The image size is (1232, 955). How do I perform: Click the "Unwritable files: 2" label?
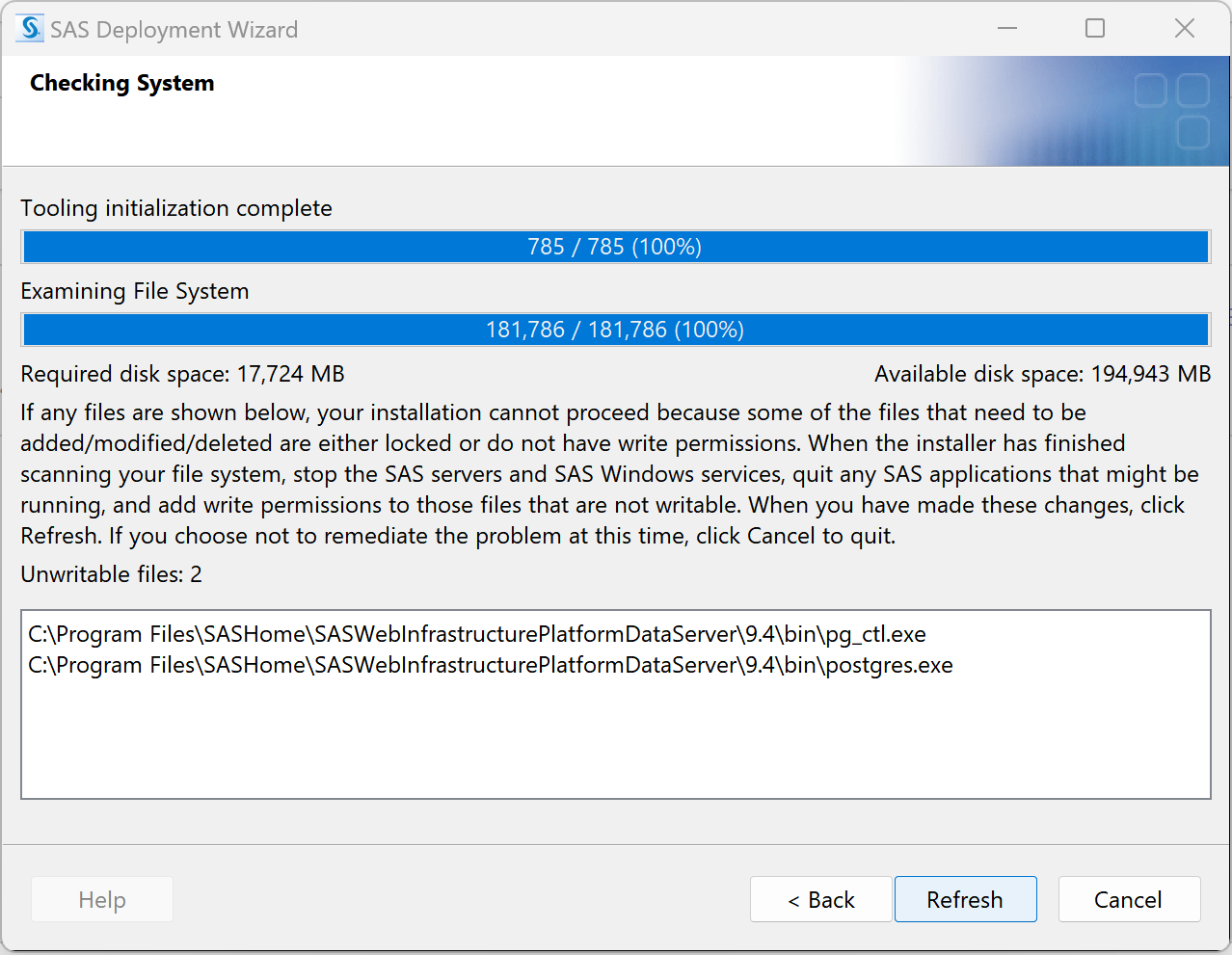click(x=112, y=574)
